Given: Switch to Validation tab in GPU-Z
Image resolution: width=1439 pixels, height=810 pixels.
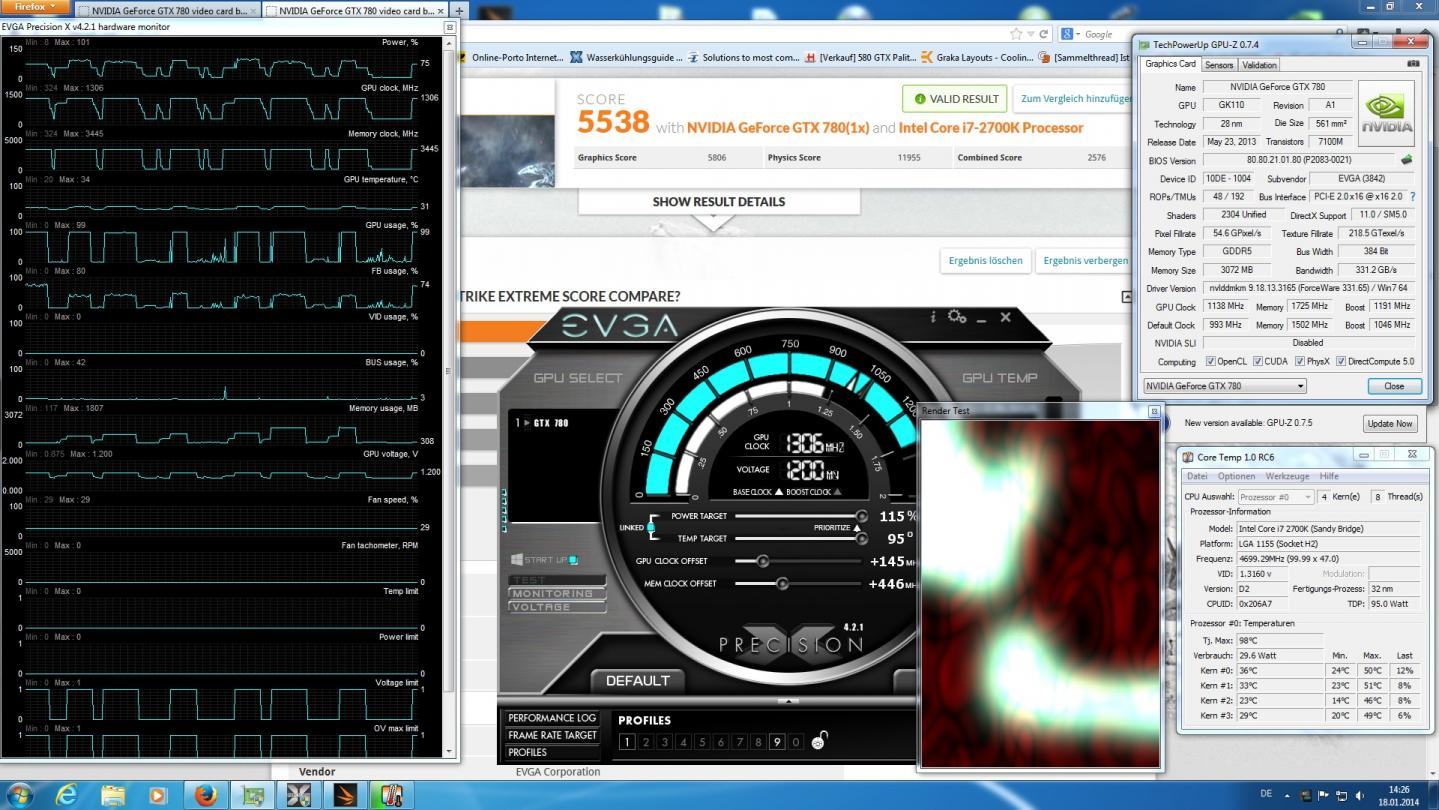Looking at the screenshot, I should [x=1259, y=65].
